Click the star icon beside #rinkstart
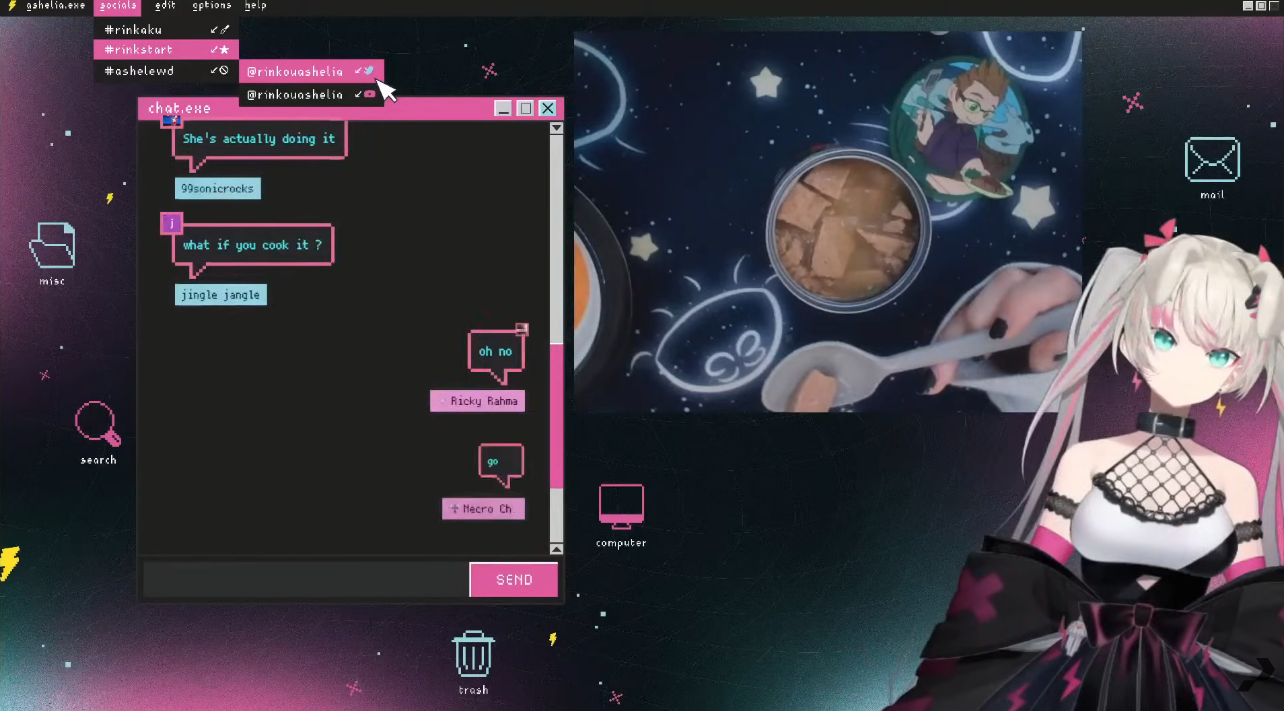This screenshot has width=1284, height=711. point(224,49)
